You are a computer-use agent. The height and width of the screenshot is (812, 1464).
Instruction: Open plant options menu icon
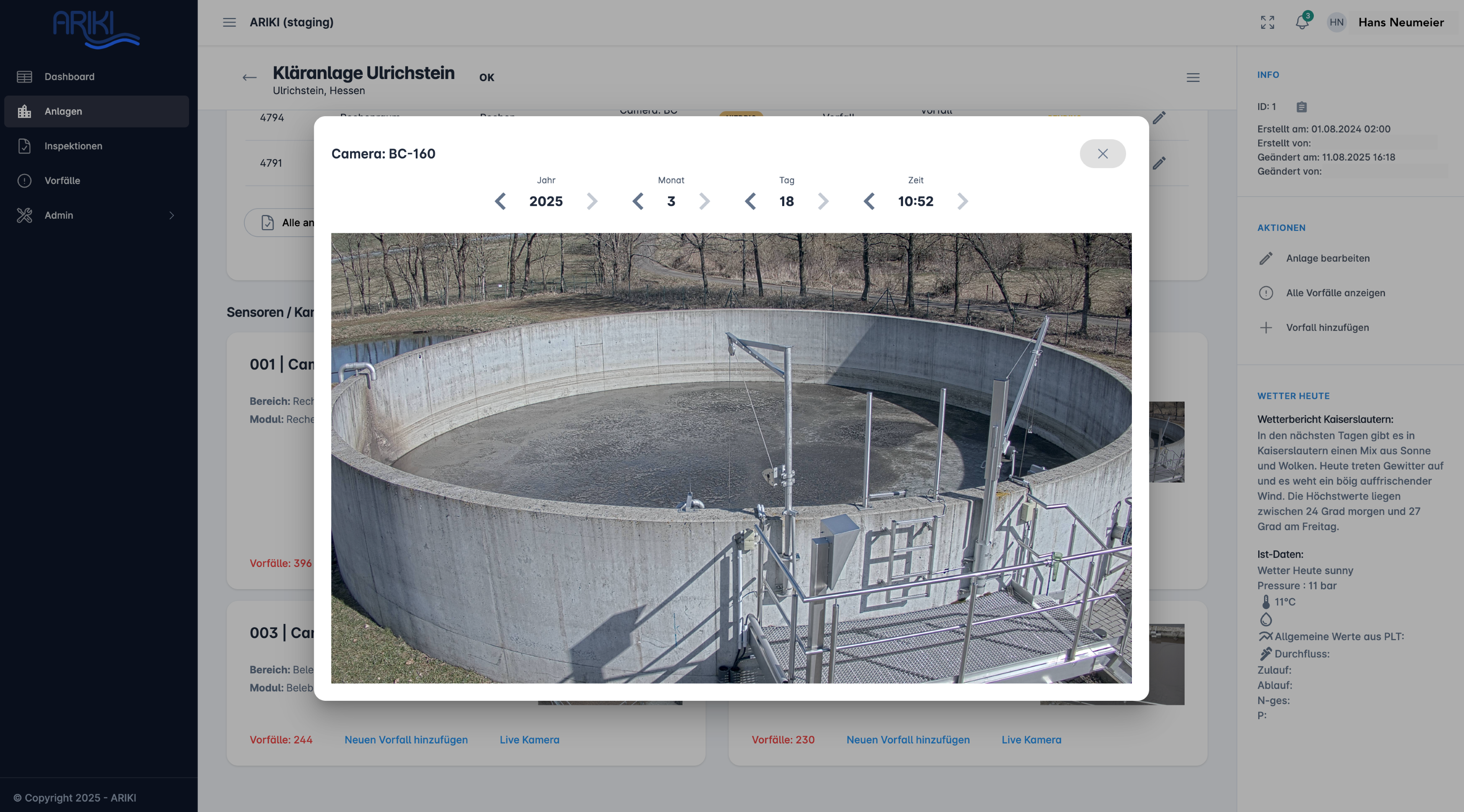coord(1193,78)
